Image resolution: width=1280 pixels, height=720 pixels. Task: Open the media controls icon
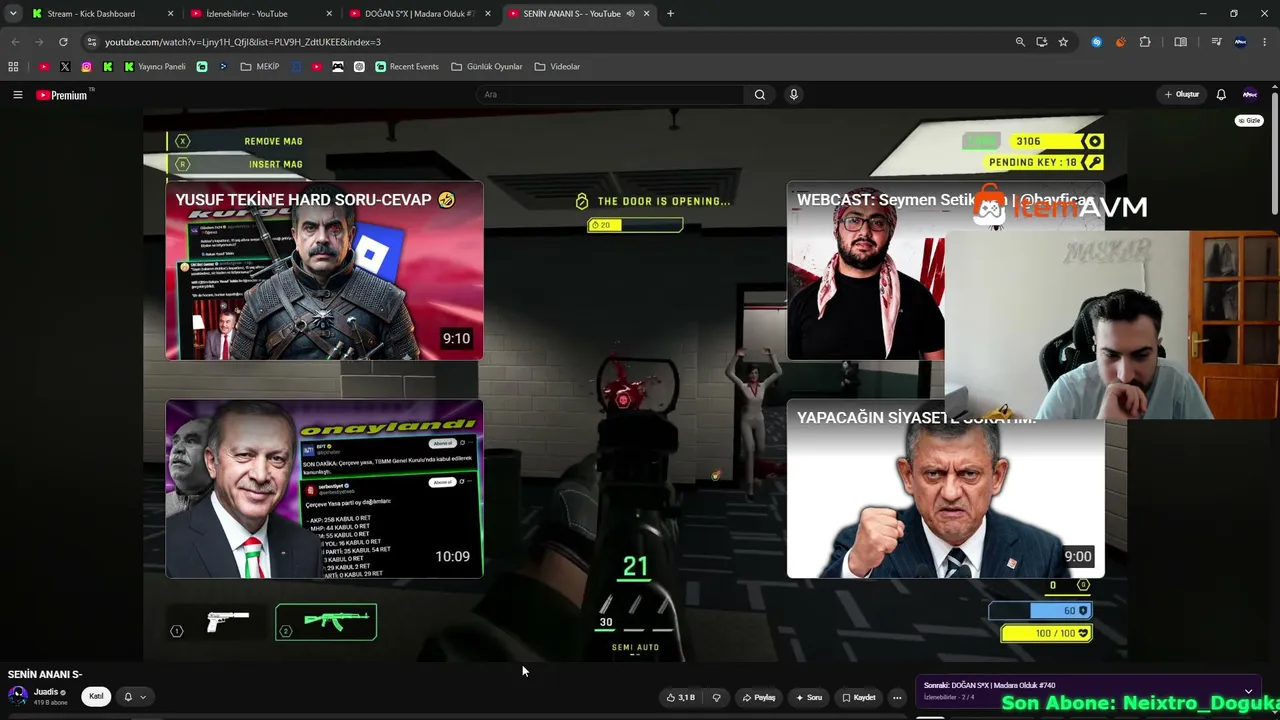tap(1216, 42)
